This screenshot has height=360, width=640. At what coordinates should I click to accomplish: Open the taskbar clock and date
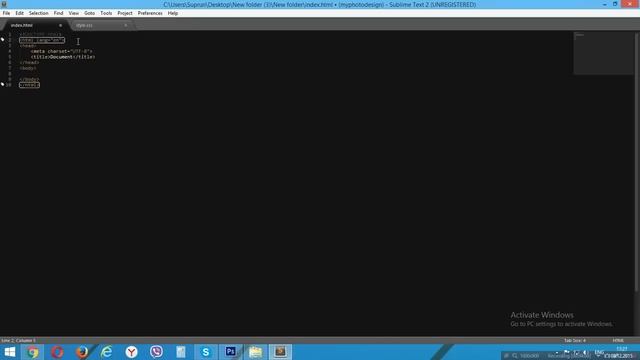[620, 352]
